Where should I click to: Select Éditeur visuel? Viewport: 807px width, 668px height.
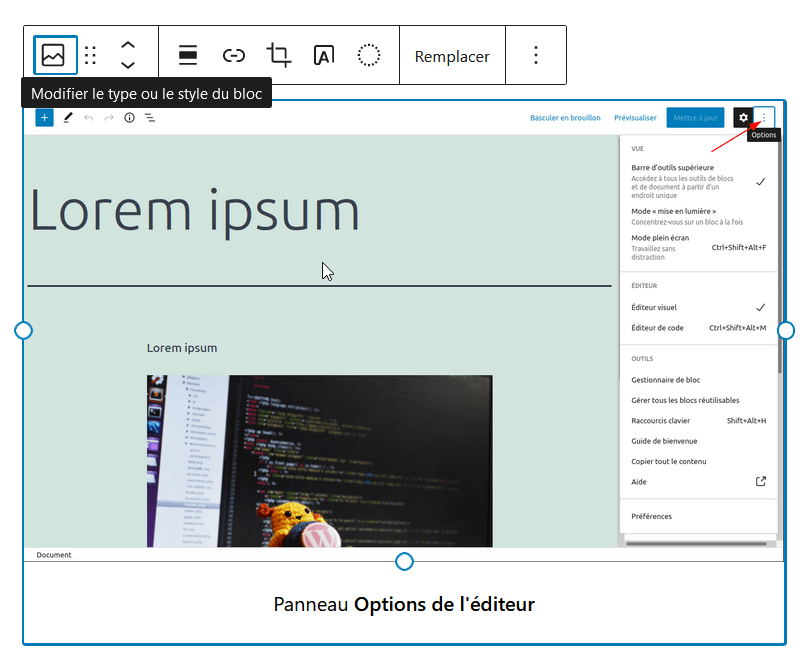pos(698,307)
